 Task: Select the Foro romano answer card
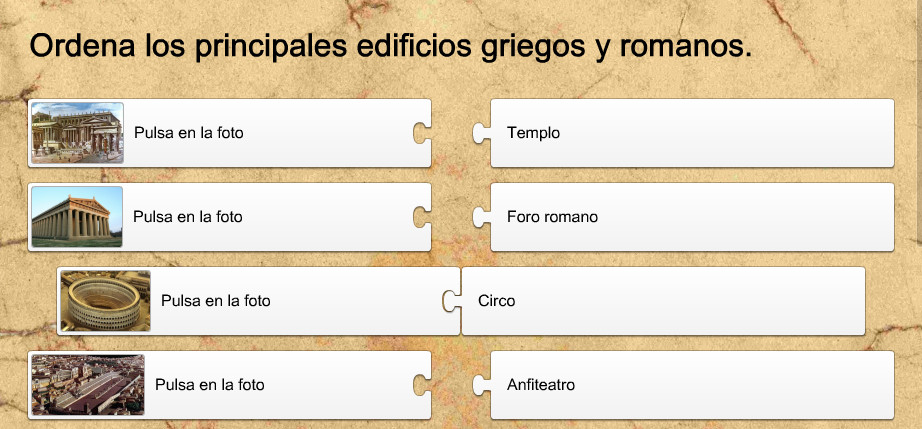point(692,217)
